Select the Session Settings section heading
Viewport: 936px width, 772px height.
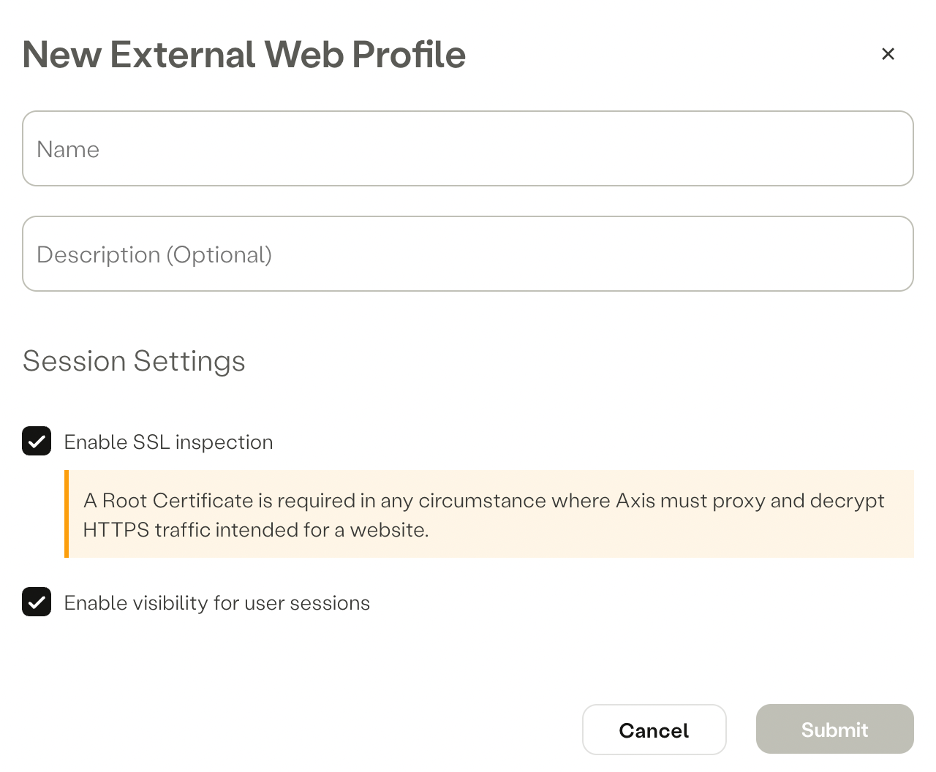134,361
